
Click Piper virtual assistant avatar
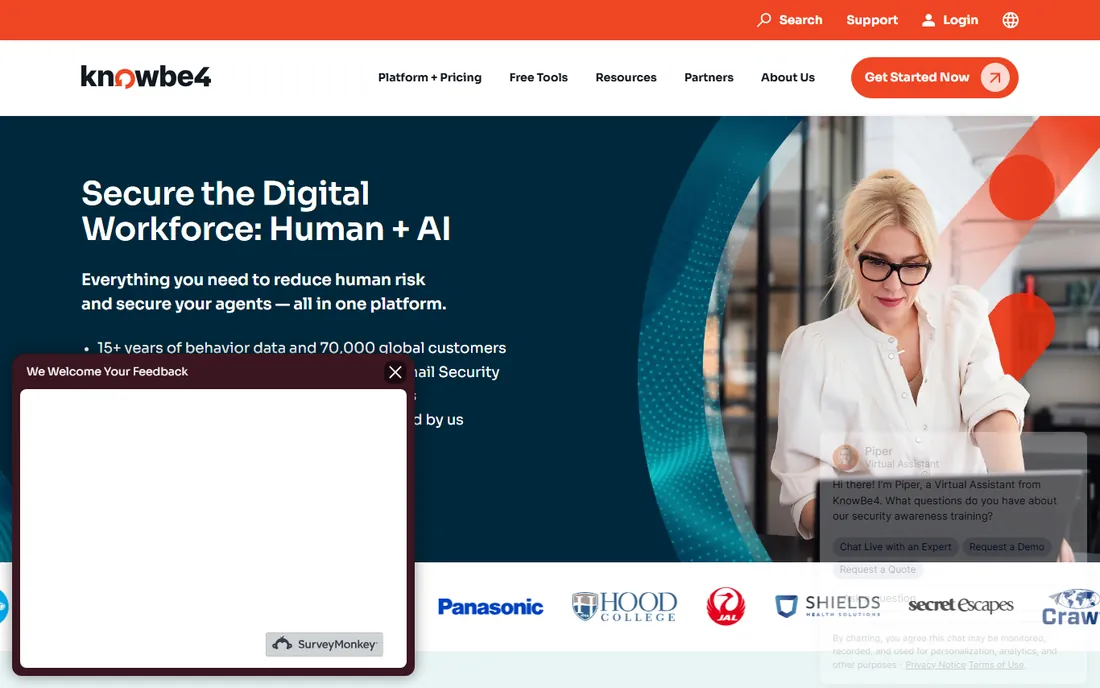click(x=845, y=457)
